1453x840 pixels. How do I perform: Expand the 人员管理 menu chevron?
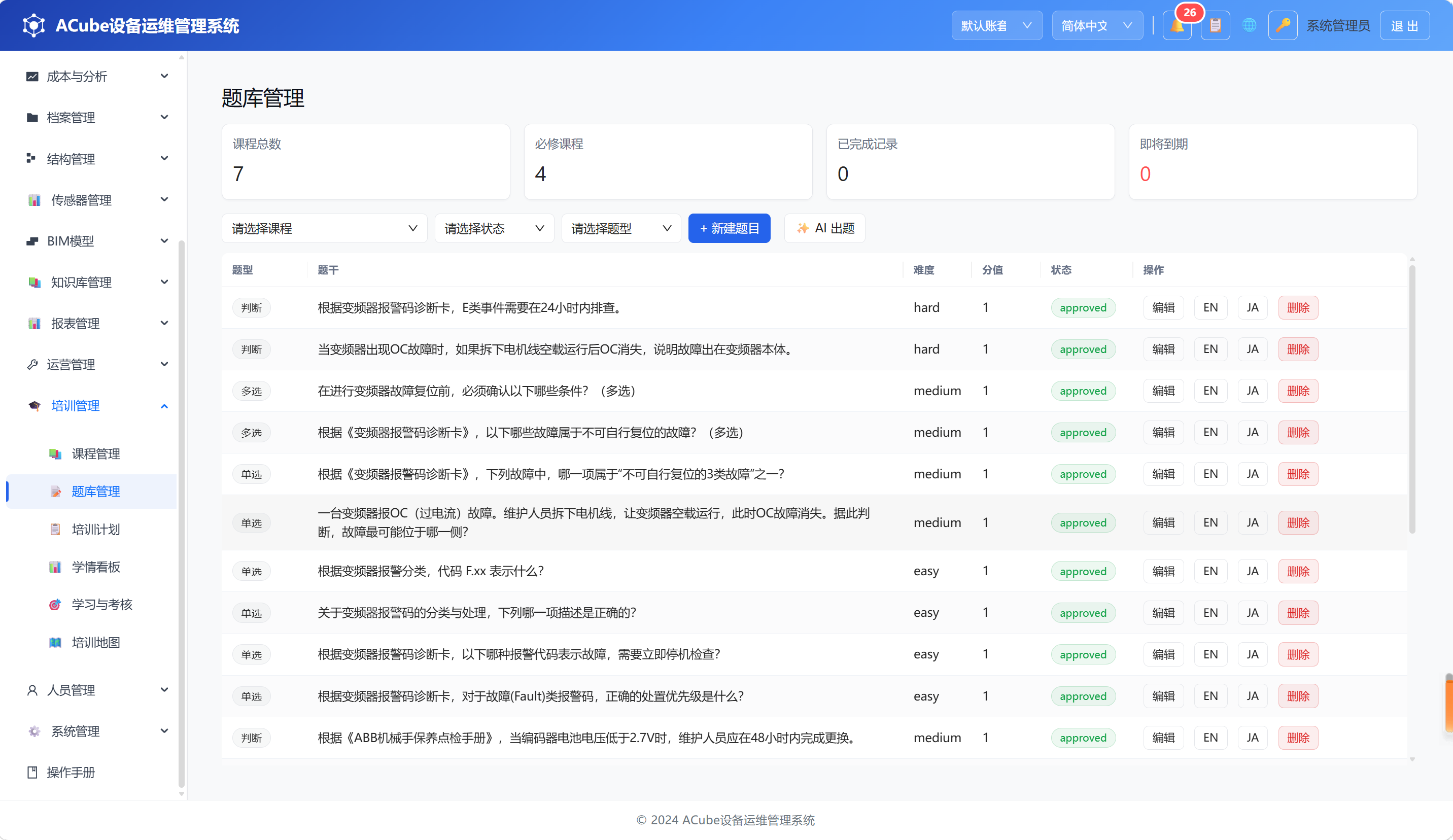[x=164, y=690]
